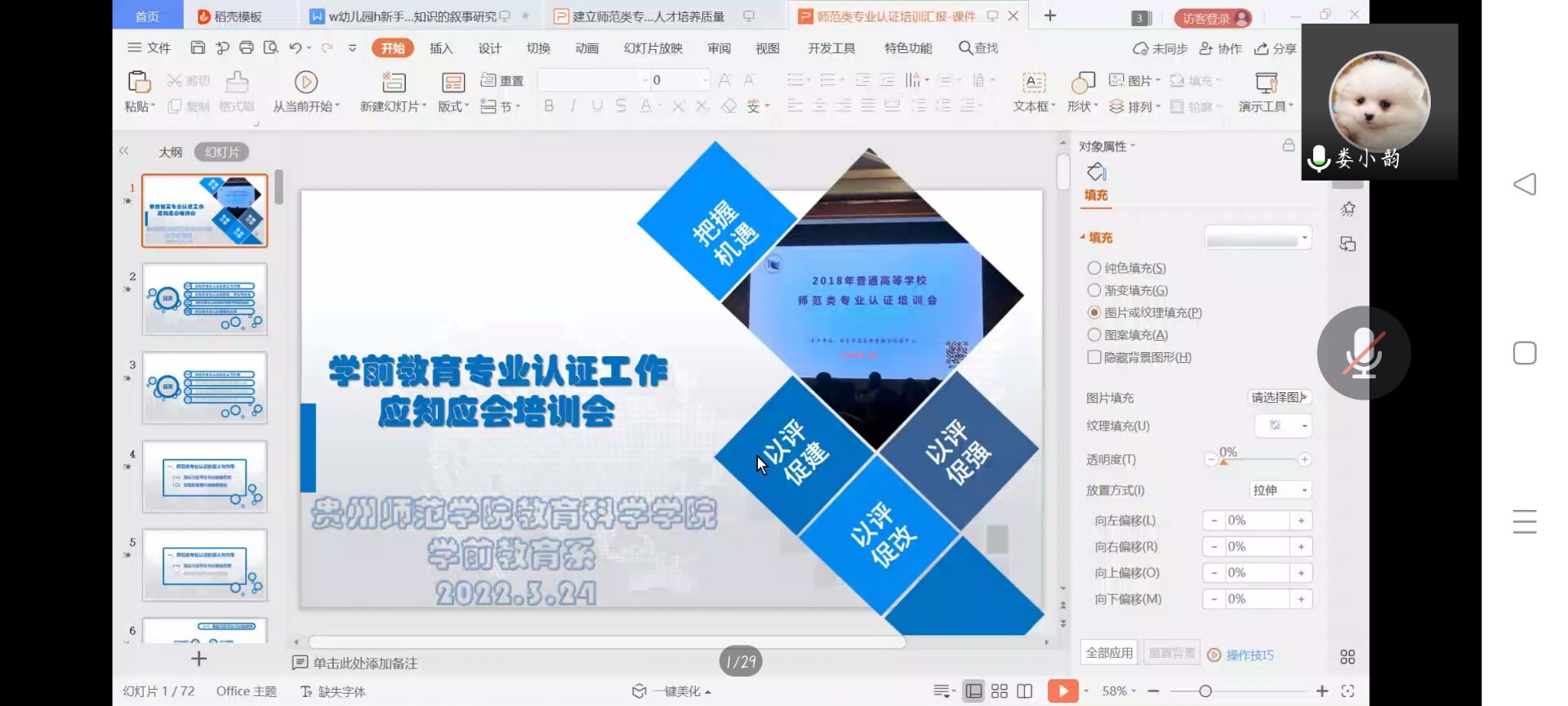1568x706 pixels.
Task: Click the New Slide icon
Action: [394, 83]
